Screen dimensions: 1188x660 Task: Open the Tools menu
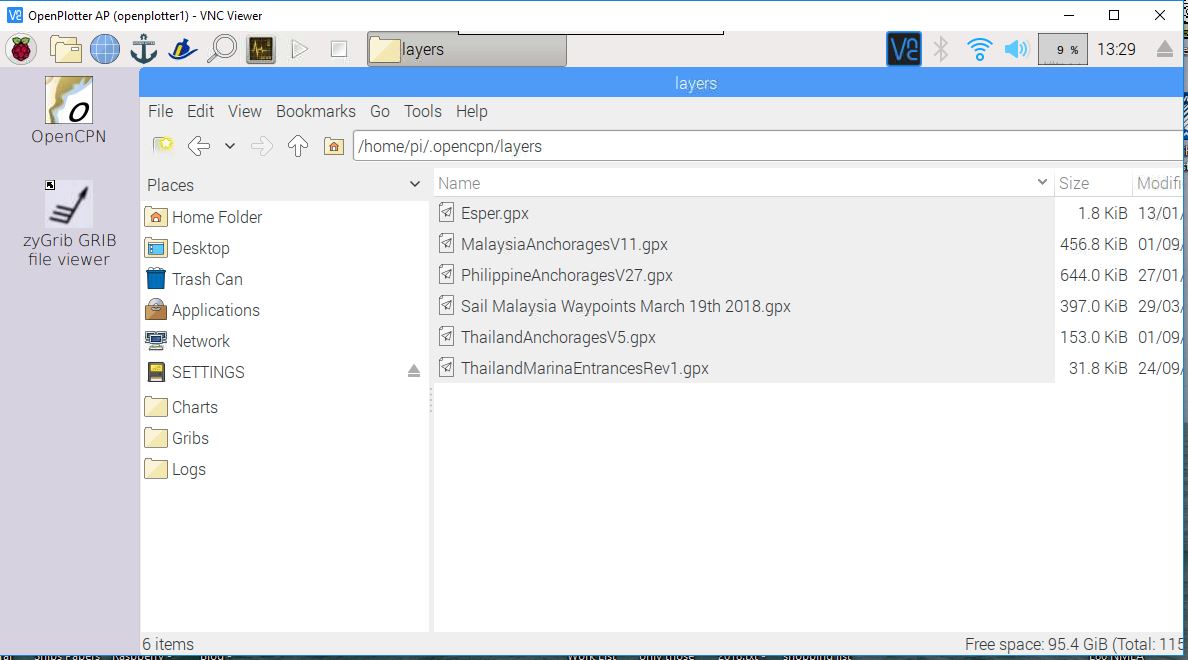point(422,111)
